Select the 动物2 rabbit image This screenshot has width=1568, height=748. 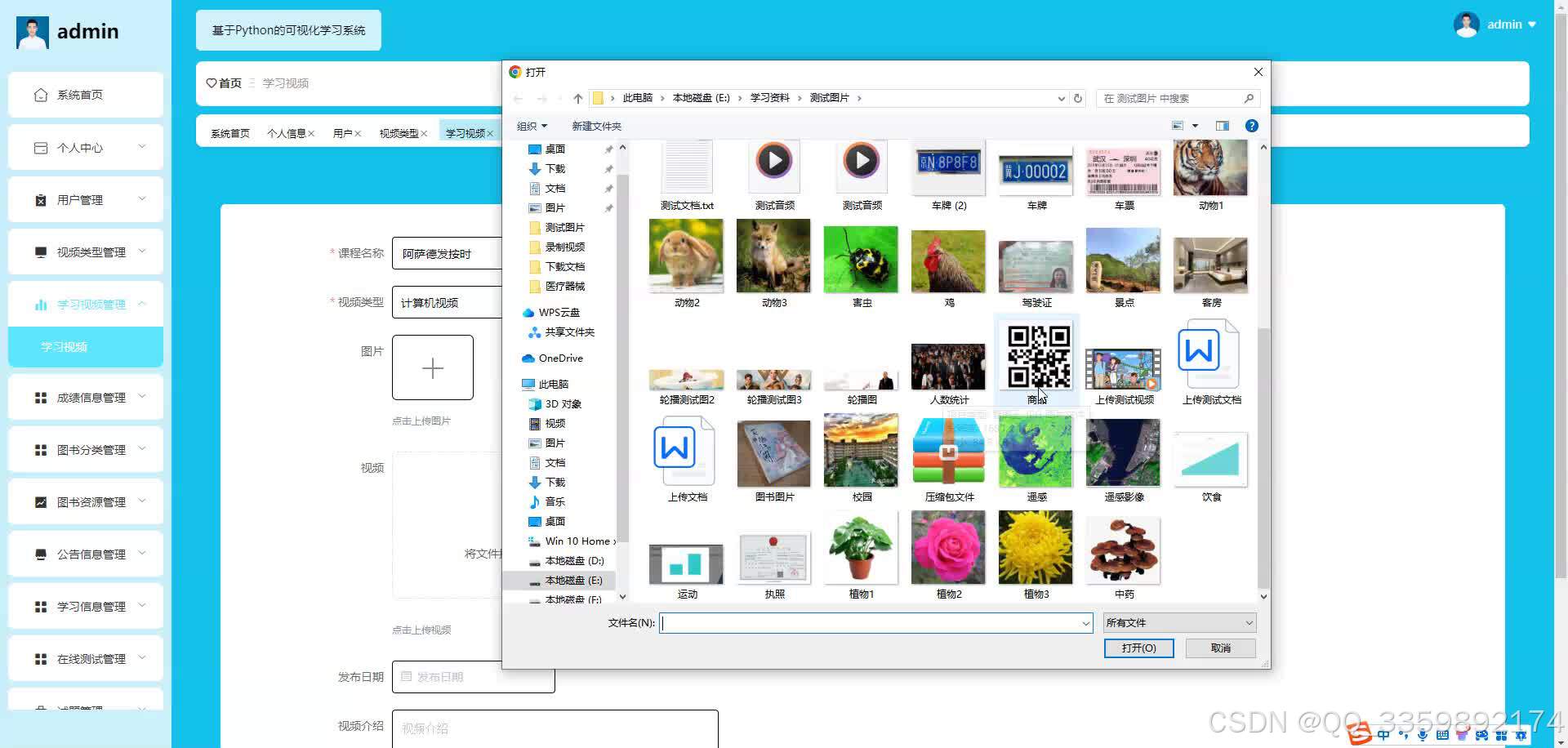(x=686, y=265)
